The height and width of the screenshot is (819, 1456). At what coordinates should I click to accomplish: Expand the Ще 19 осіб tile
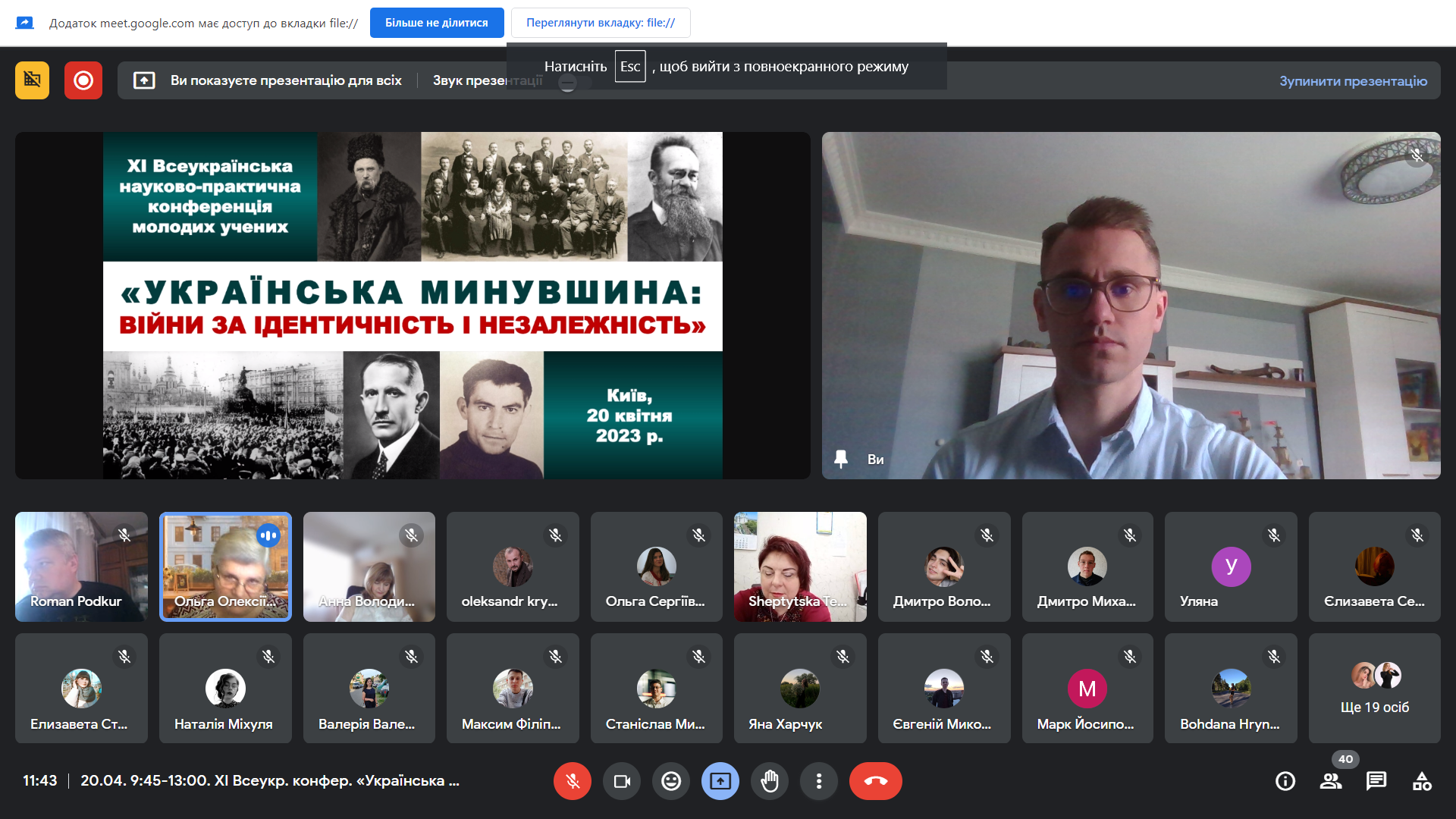point(1374,689)
